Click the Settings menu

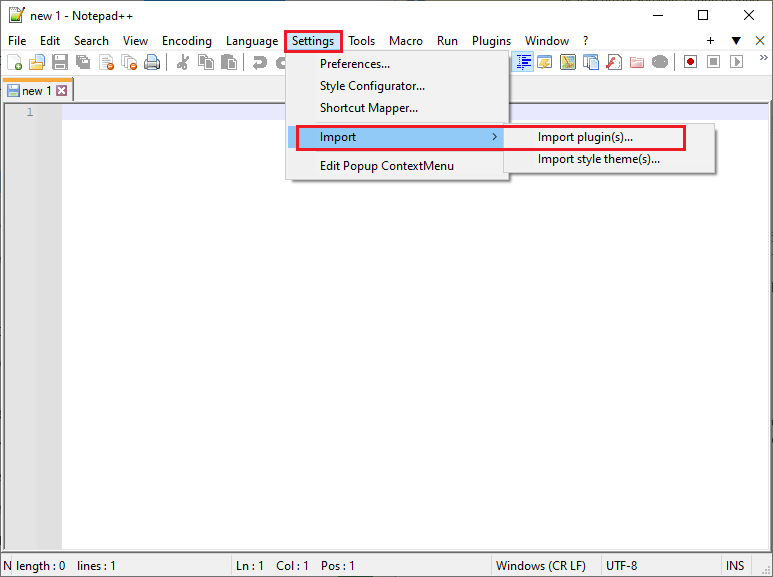click(313, 40)
